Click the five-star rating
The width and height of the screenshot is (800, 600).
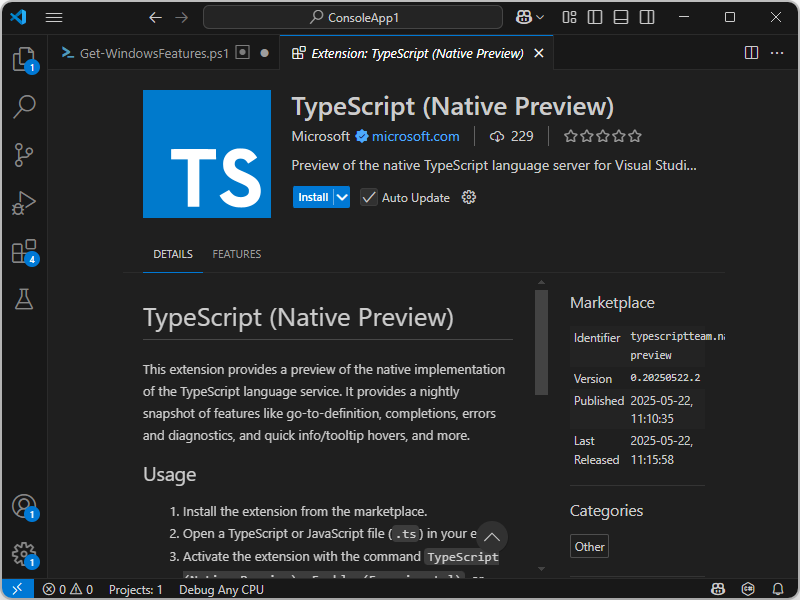pos(603,136)
